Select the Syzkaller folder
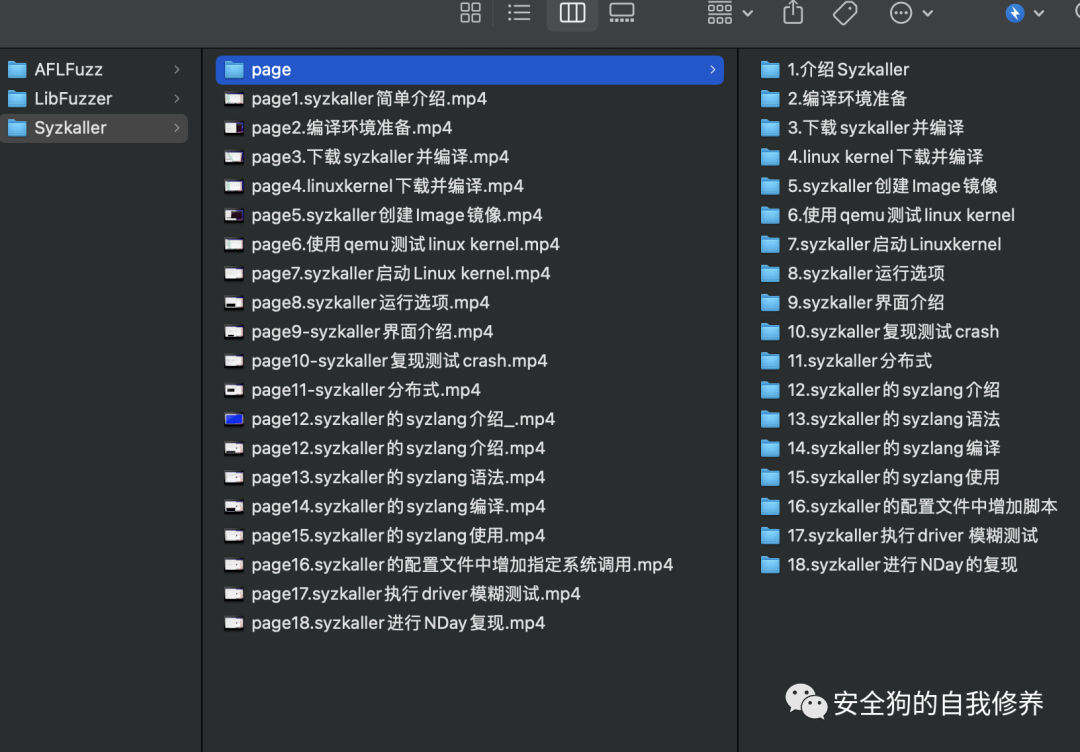The image size is (1080, 752). [94, 128]
